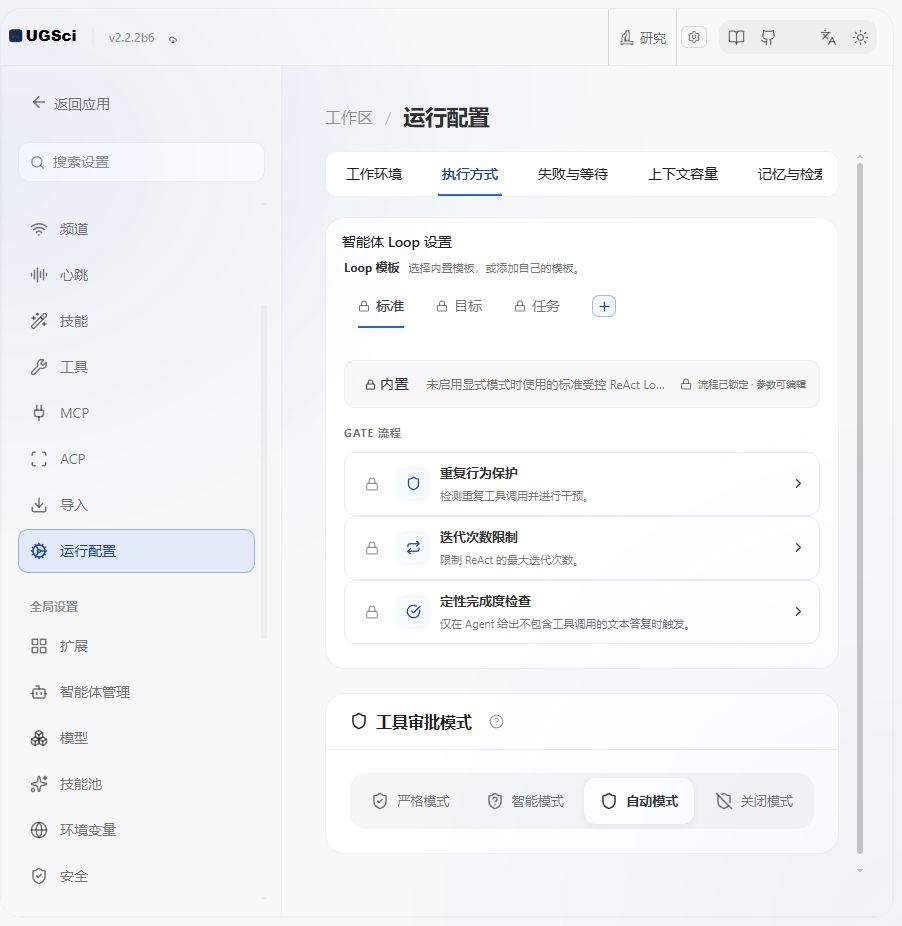Select 严格模式 approval mode
902x926 pixels.
[411, 801]
